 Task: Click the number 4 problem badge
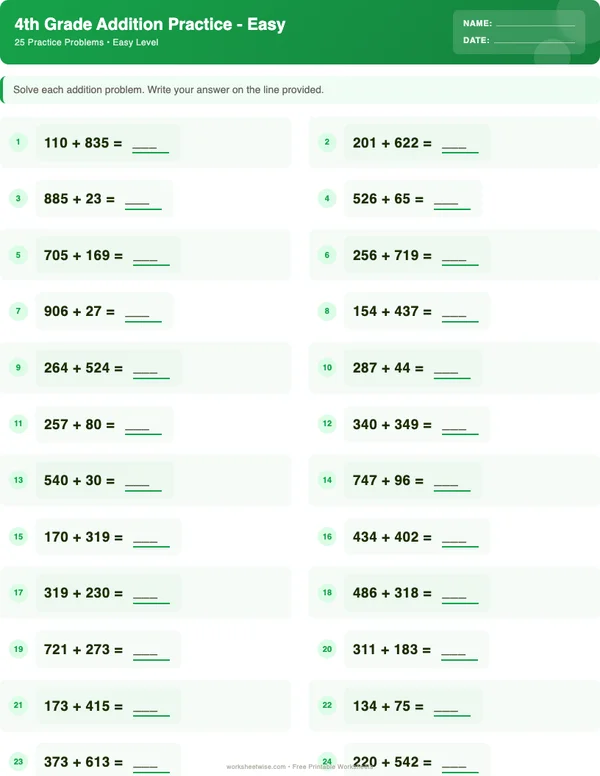[x=327, y=198]
